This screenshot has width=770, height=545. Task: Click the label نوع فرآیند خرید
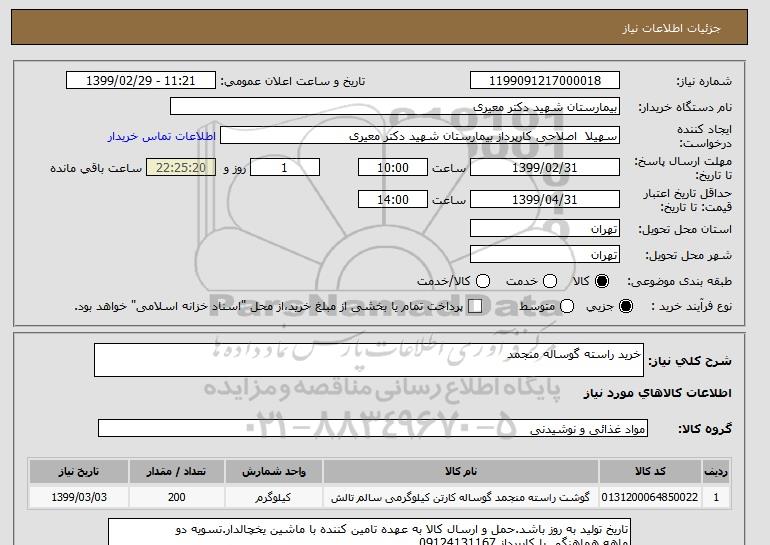(691, 306)
